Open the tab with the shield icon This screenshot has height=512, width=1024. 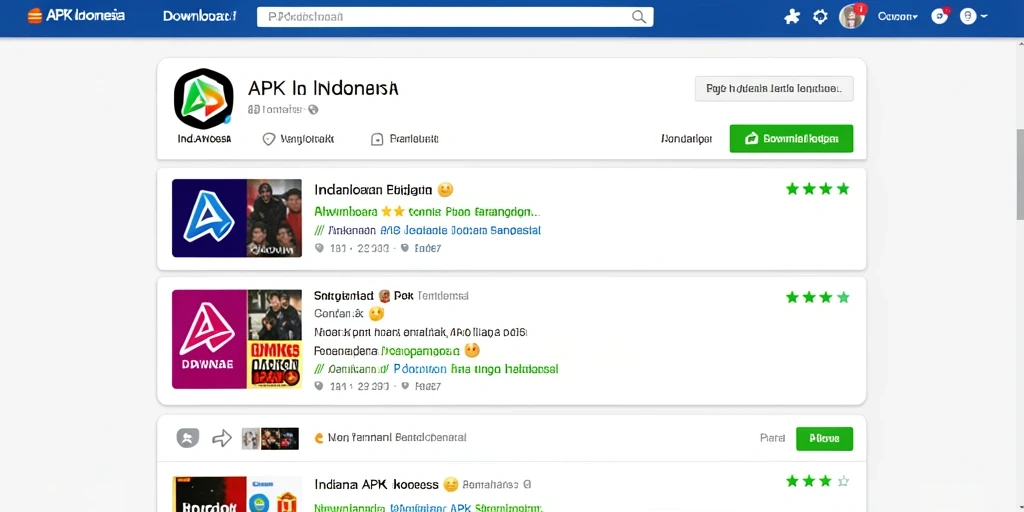click(x=298, y=139)
